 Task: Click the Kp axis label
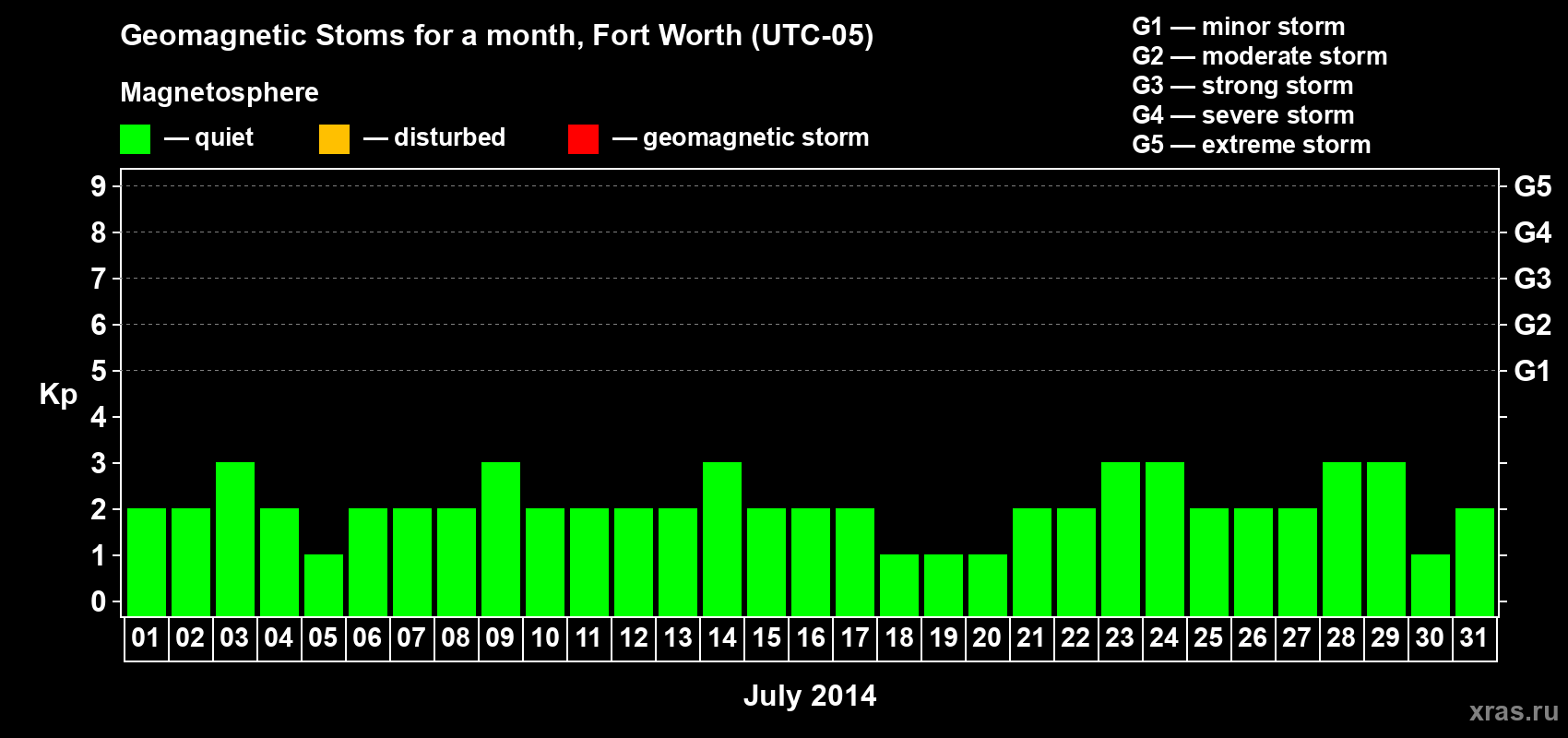(x=58, y=395)
